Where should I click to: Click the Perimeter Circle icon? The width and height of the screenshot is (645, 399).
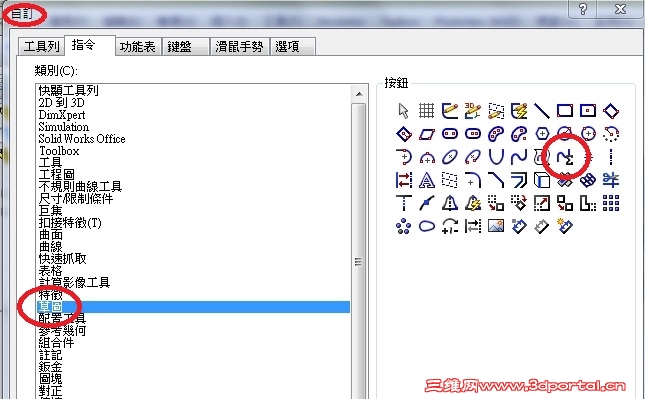coord(588,134)
